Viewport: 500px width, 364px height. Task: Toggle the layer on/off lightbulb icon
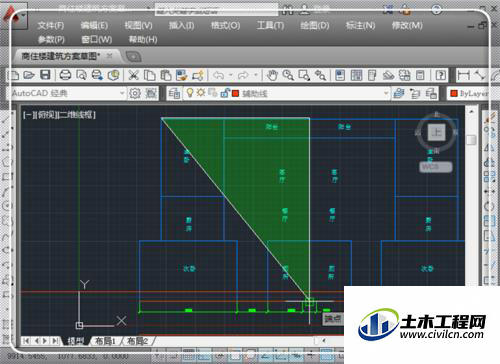[190, 93]
